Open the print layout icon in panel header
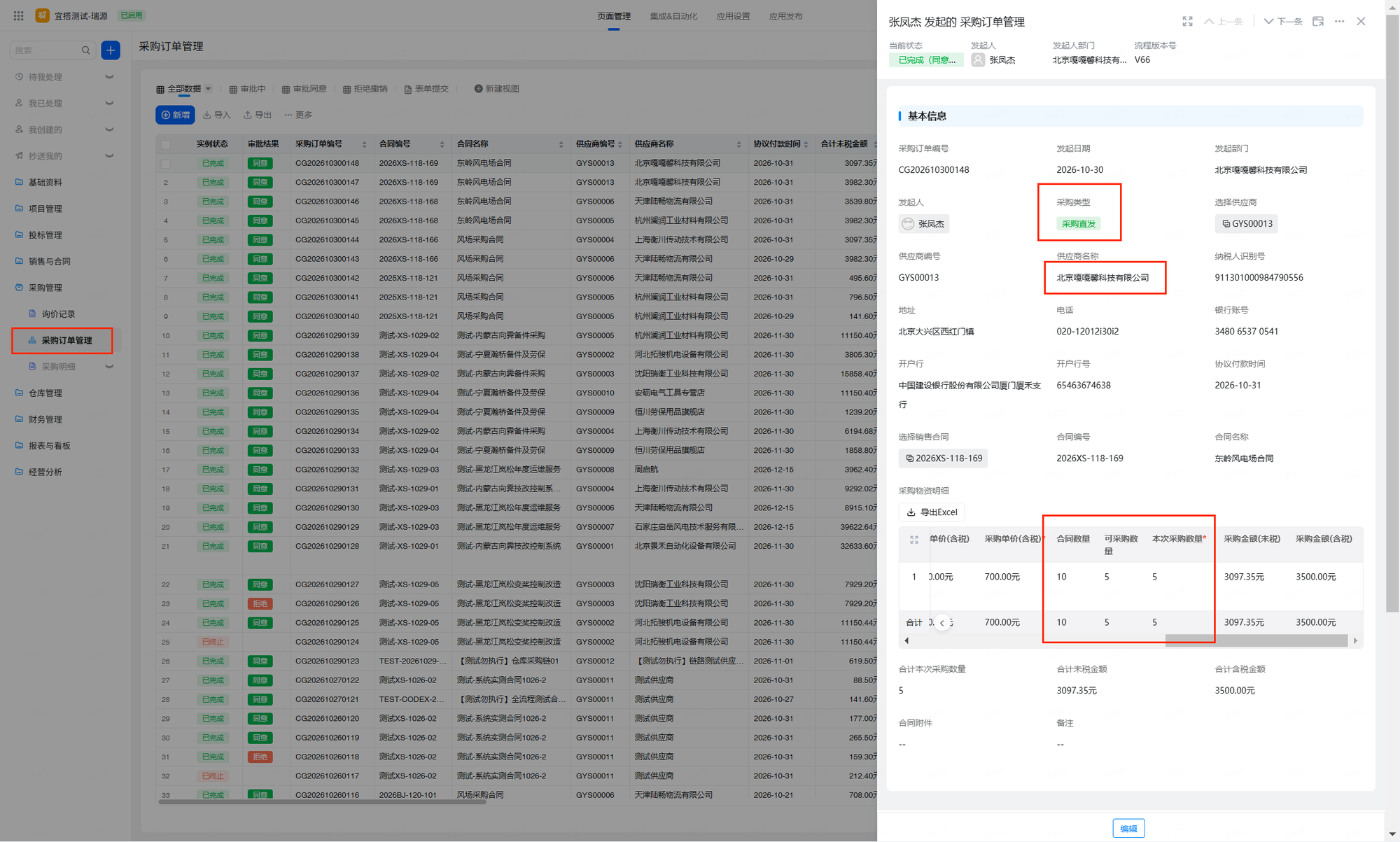1400x842 pixels. pos(1317,22)
